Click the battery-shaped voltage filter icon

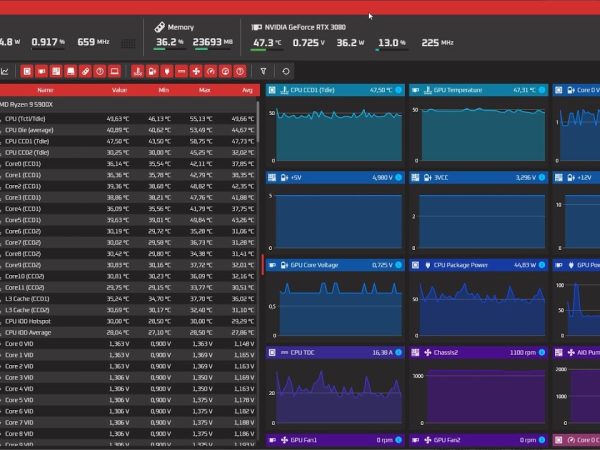[152, 71]
